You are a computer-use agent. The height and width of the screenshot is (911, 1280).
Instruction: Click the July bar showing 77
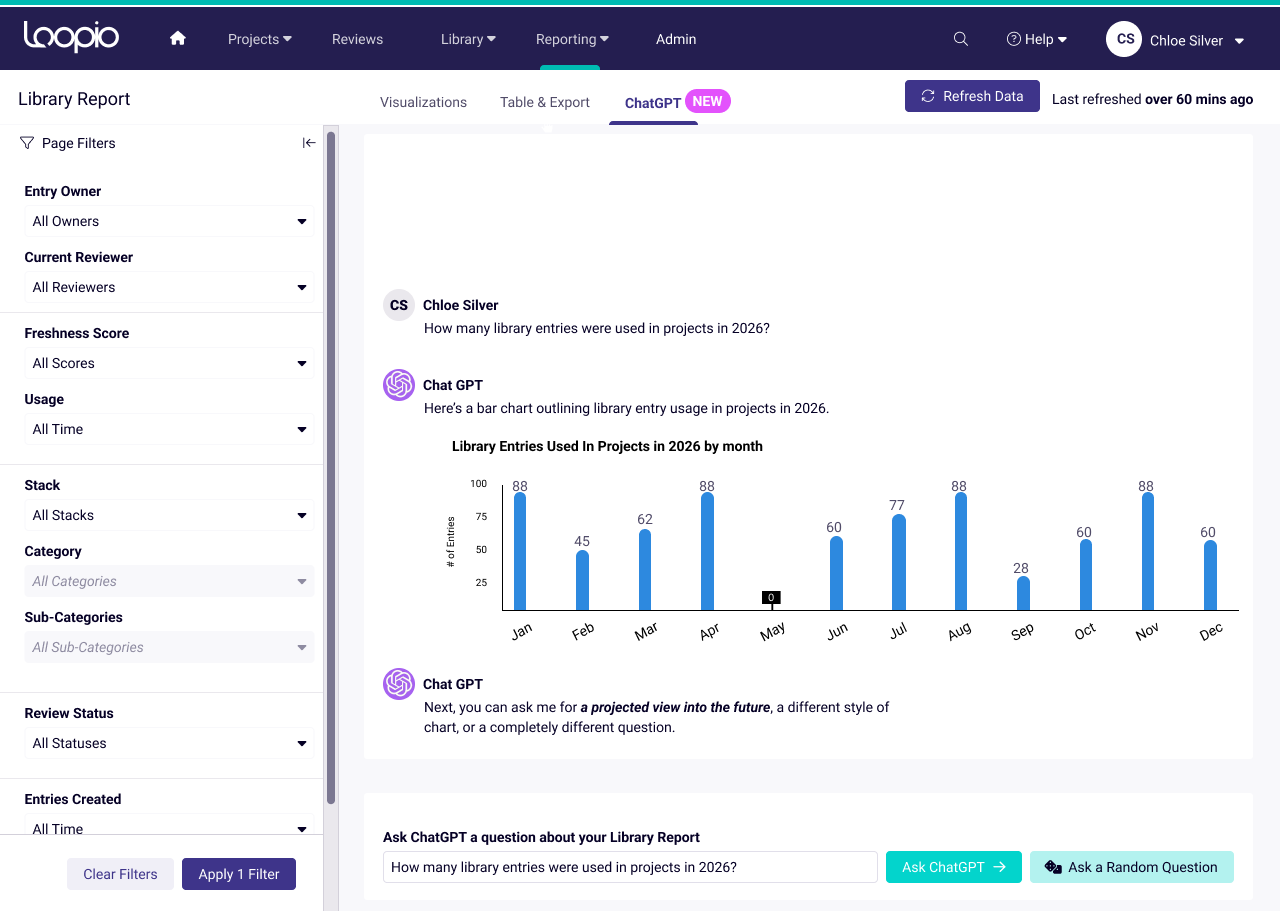pos(899,562)
